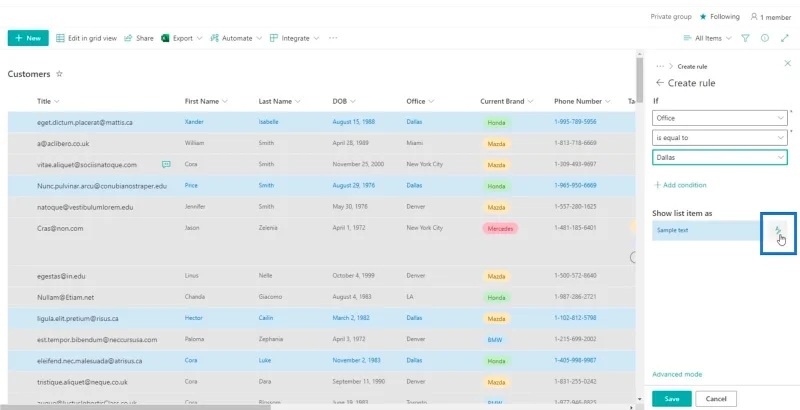Click the Share toolbar option
The width and height of the screenshot is (800, 410).
click(x=139, y=38)
